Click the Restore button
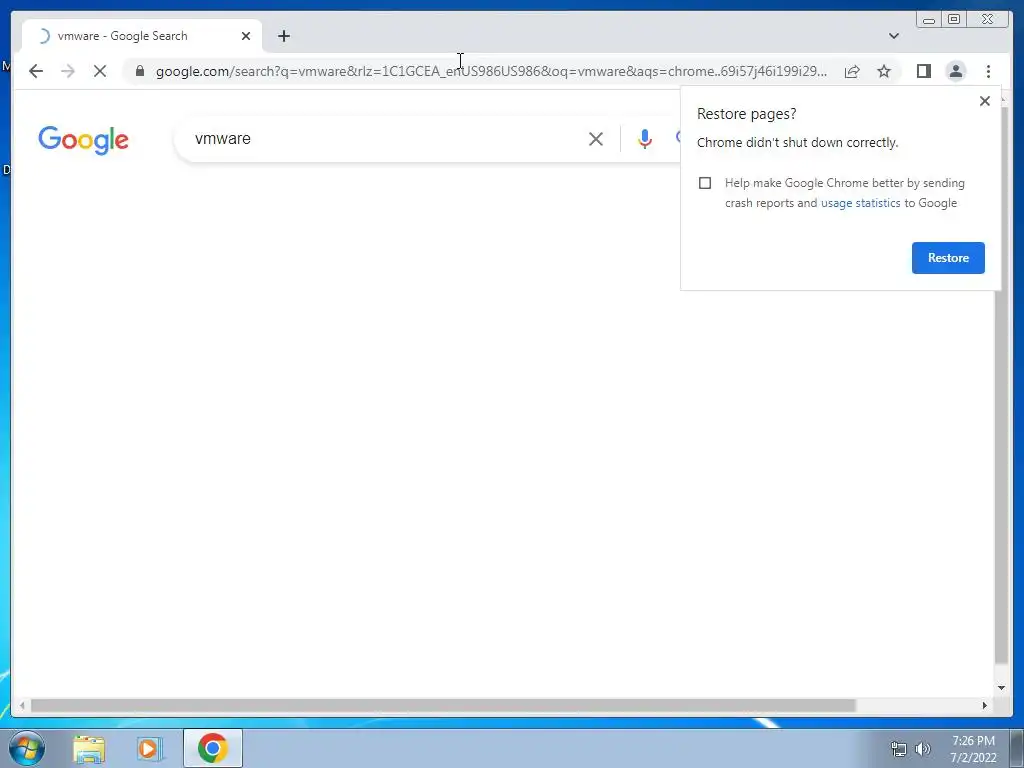1024x768 pixels. click(948, 257)
